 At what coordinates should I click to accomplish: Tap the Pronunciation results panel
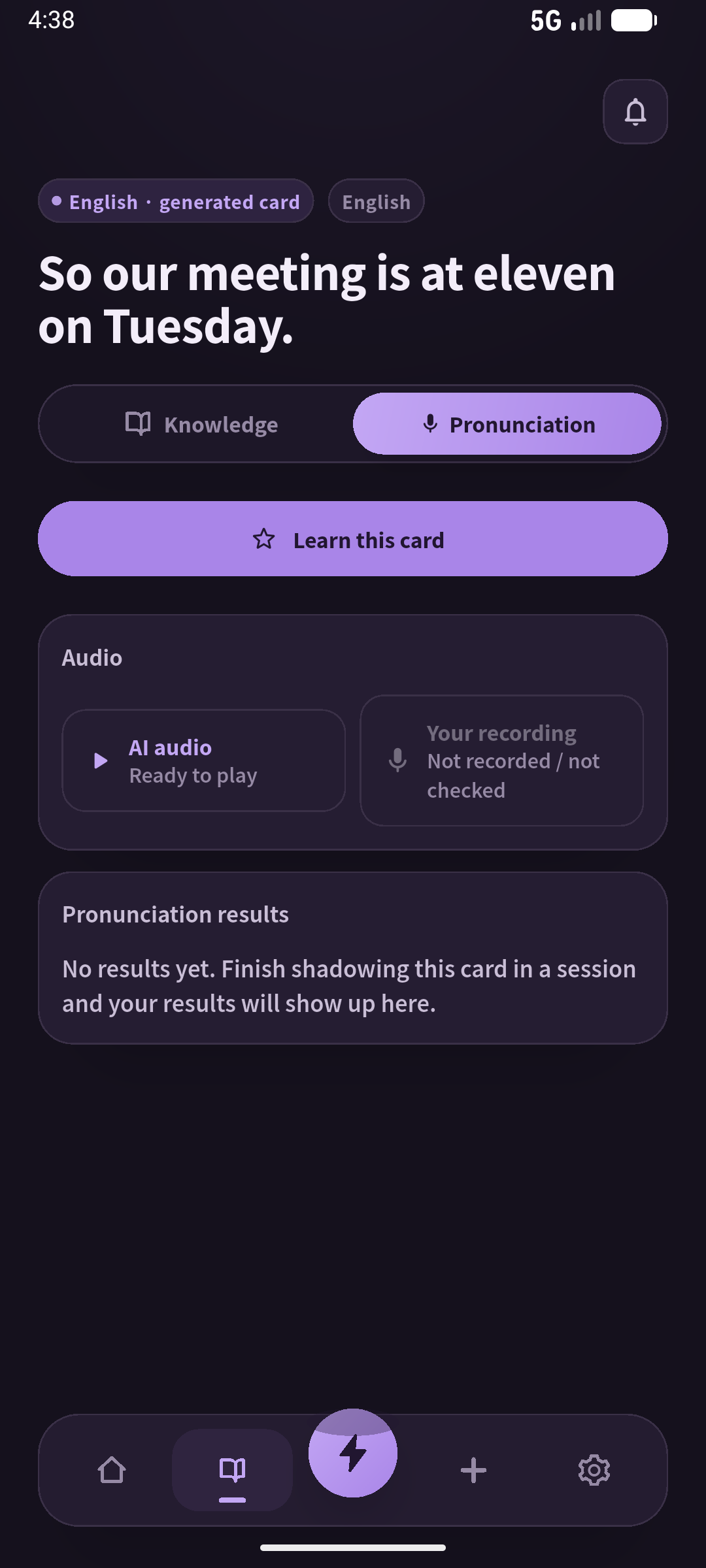[353, 958]
